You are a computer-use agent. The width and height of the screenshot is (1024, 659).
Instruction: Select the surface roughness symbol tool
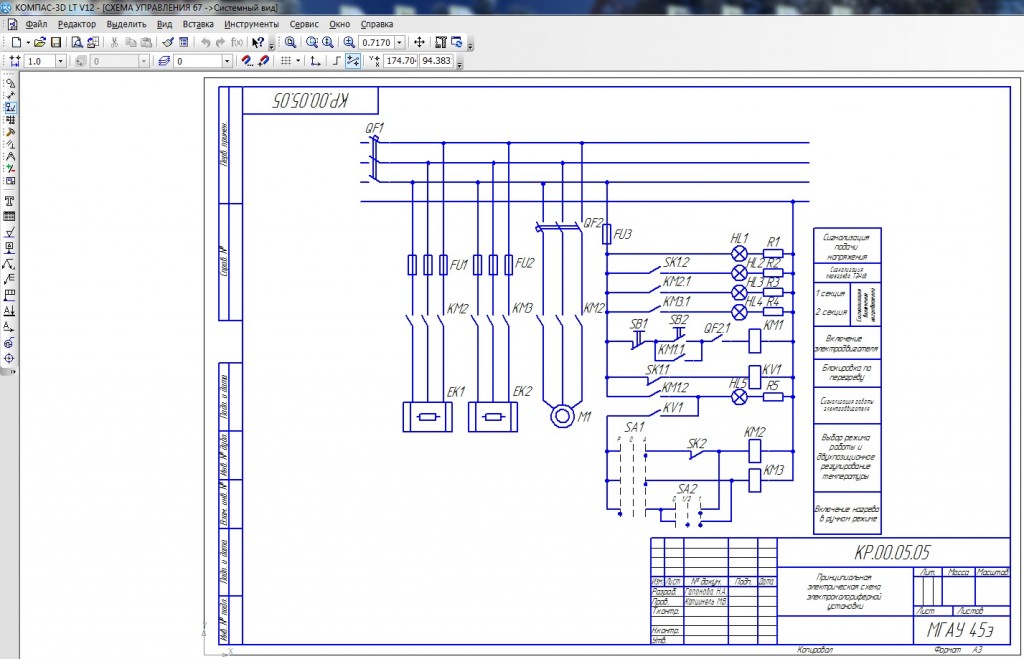point(9,233)
